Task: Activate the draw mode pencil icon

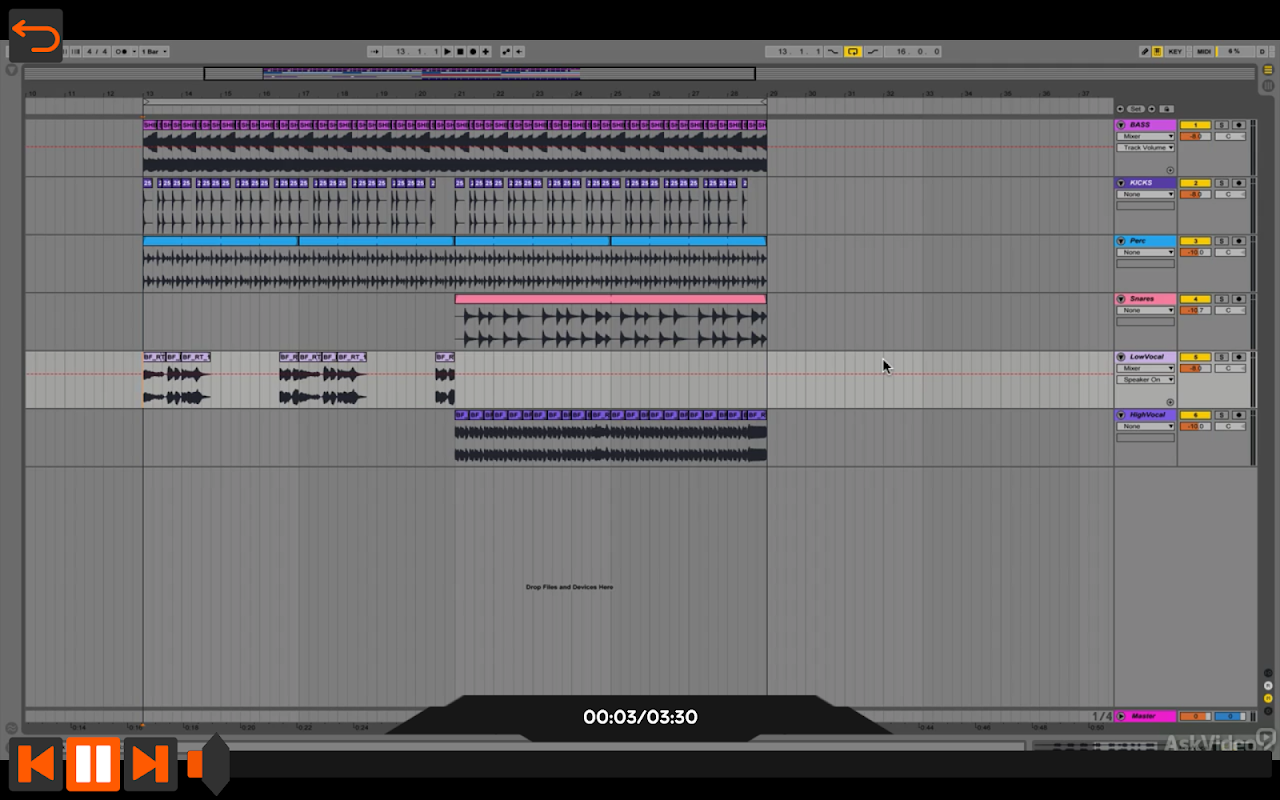Action: (x=1145, y=51)
